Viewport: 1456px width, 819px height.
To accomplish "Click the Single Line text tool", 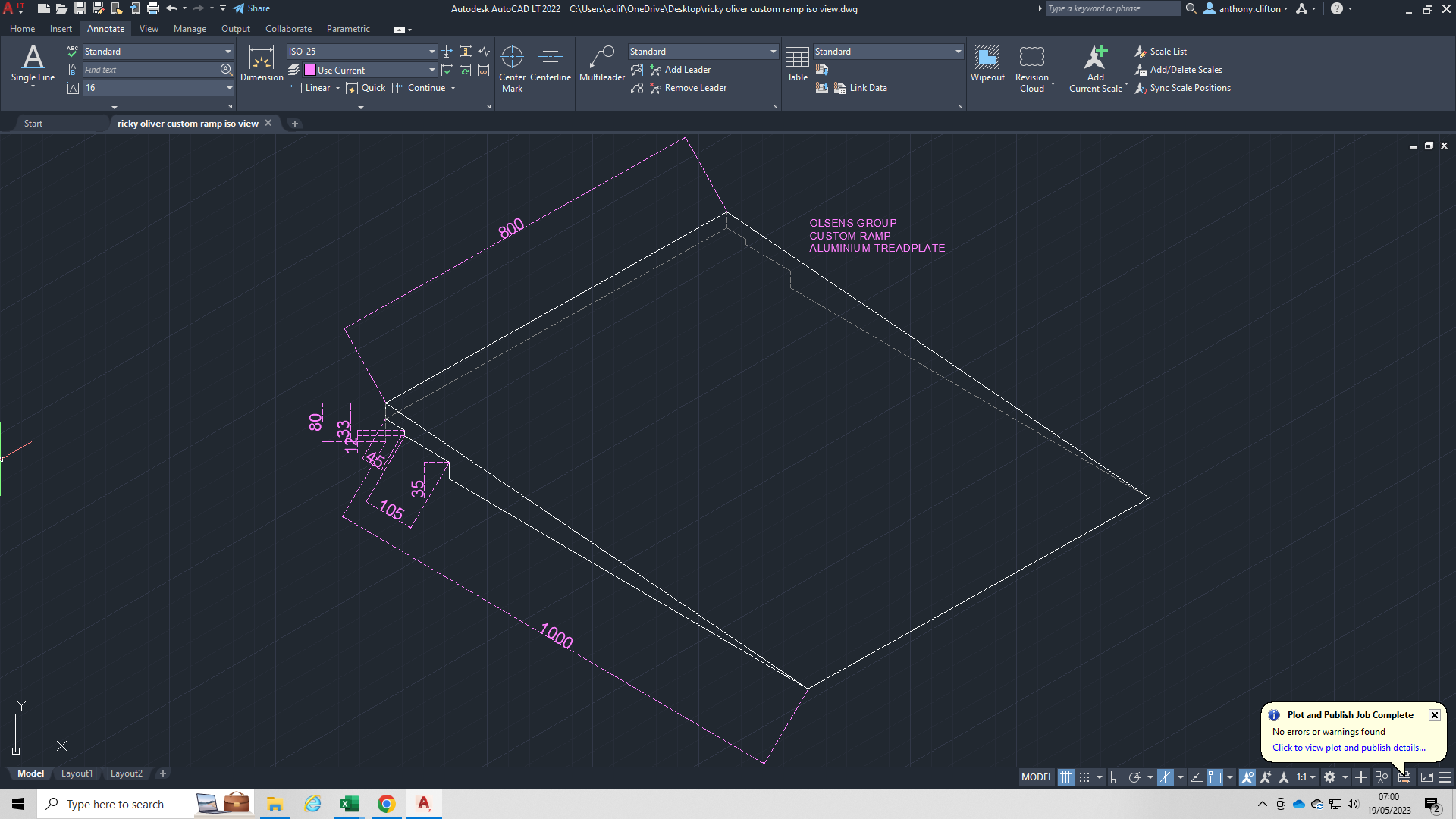I will [33, 64].
